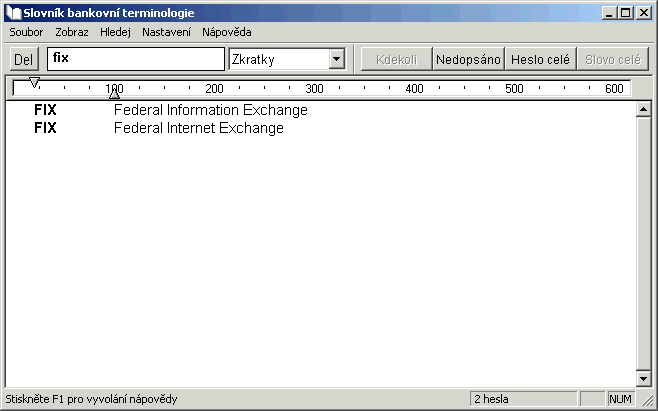658x411 pixels.
Task: Minimize the Slovník window
Action: click(x=609, y=13)
